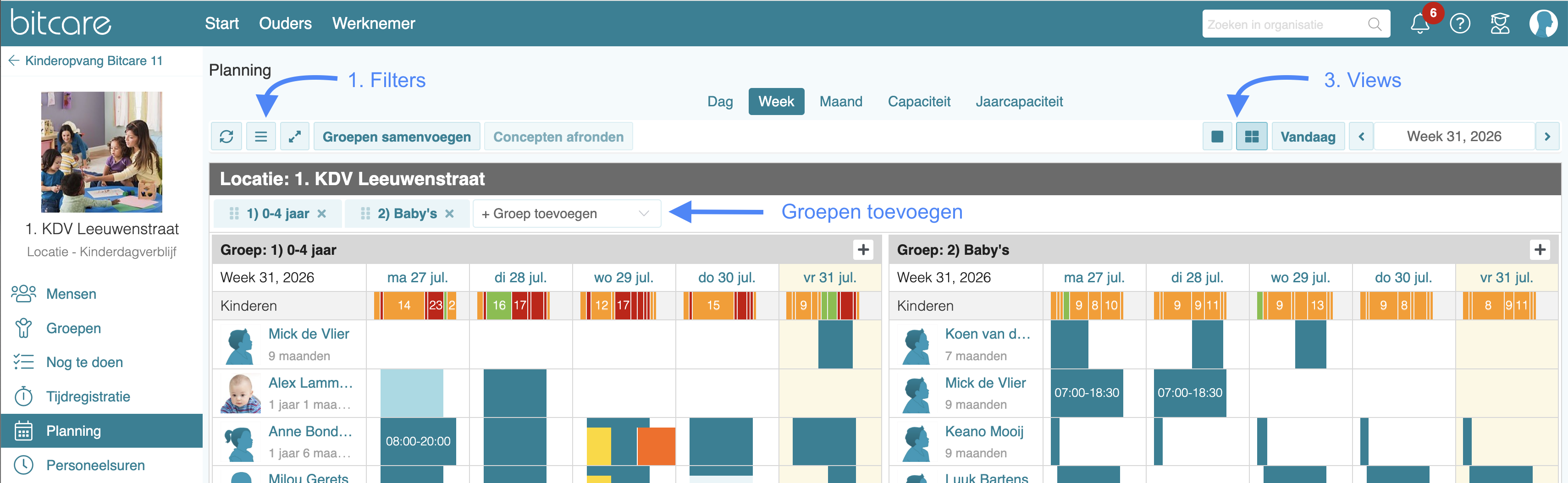Switch to single-column view
Screen dimensions: 1568x483
tap(1217, 136)
